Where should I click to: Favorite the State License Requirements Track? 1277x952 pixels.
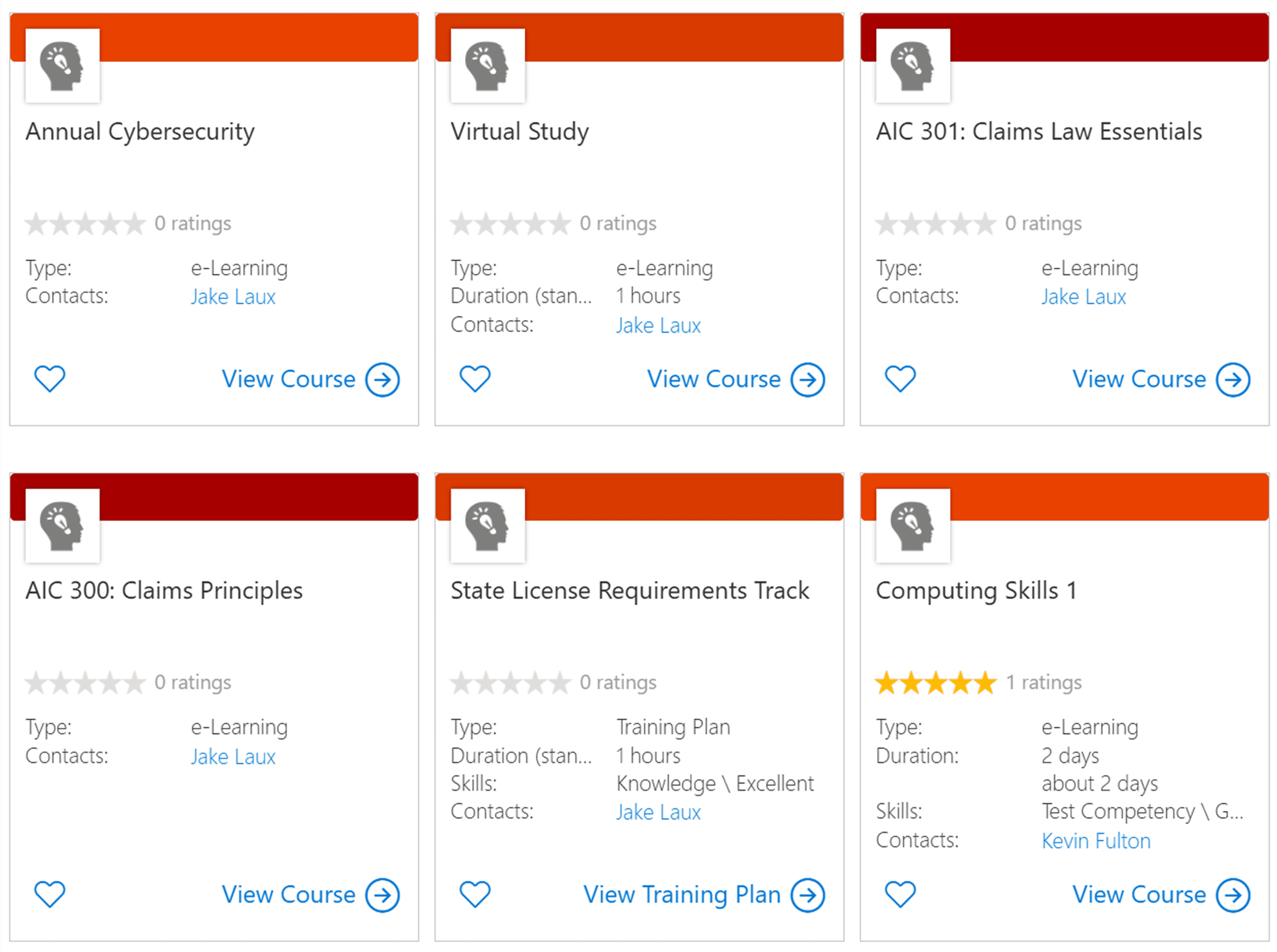(475, 894)
